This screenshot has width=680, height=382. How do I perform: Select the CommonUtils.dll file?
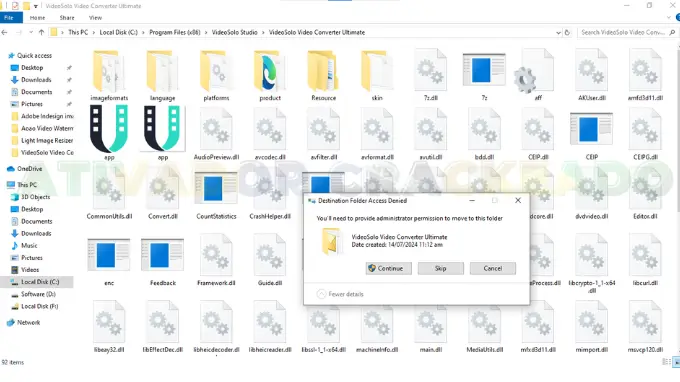click(109, 194)
